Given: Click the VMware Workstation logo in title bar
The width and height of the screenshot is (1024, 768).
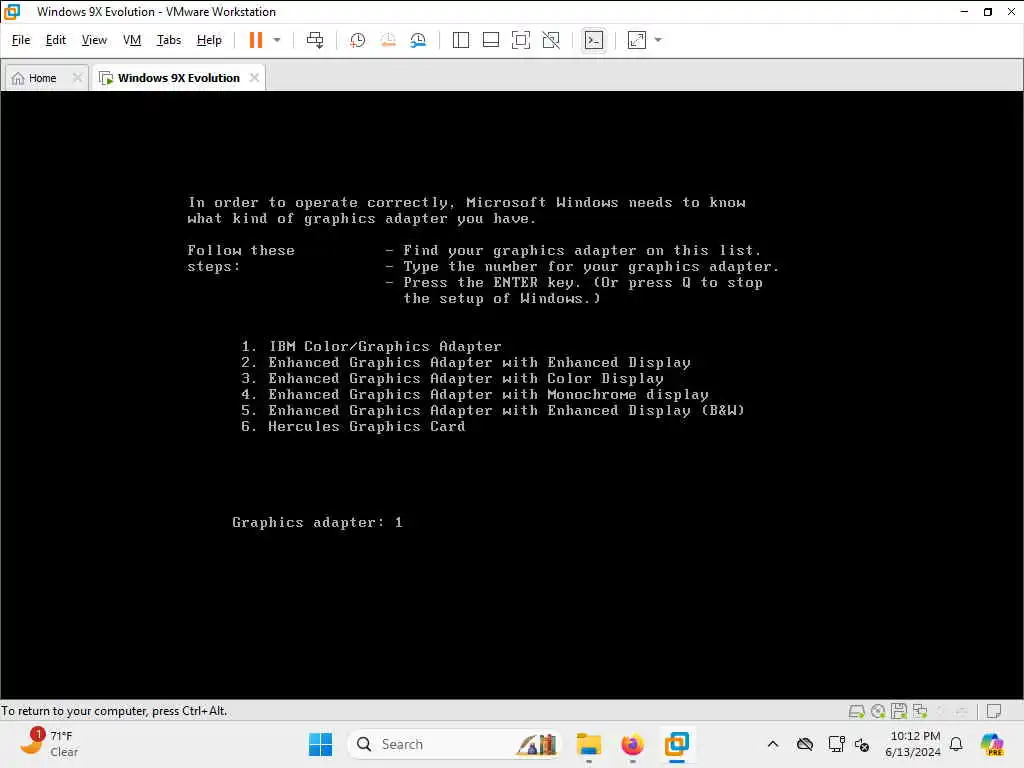Looking at the screenshot, I should [x=12, y=12].
